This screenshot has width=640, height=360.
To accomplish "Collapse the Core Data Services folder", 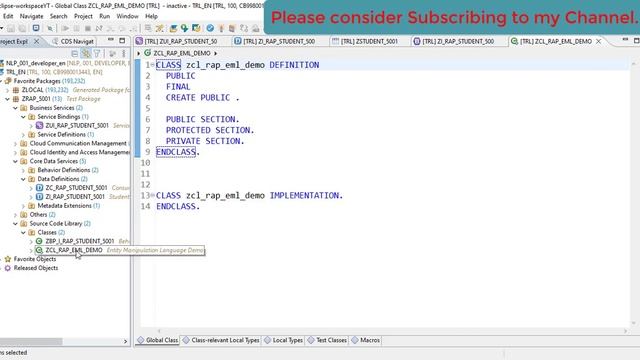I will pos(15,161).
